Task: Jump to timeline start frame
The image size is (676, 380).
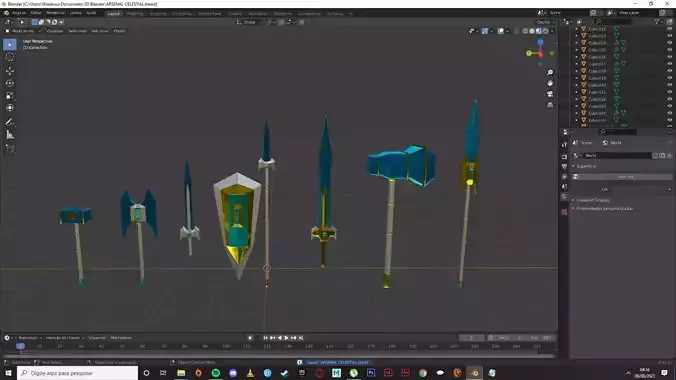Action: [x=265, y=338]
